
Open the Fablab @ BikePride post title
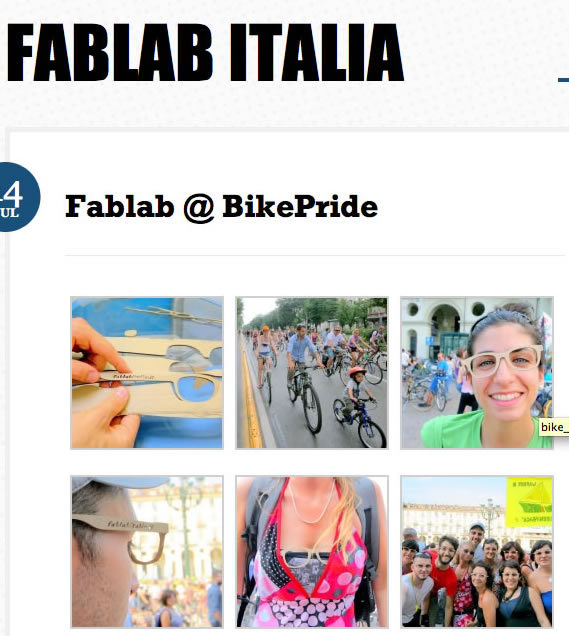pos(221,206)
